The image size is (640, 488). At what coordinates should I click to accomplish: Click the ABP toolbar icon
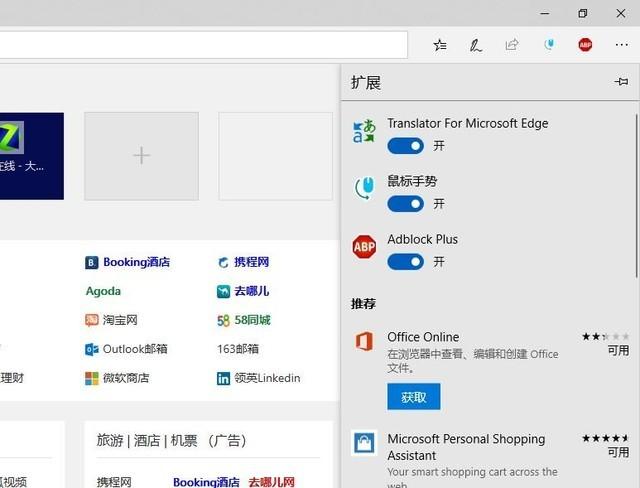click(x=585, y=44)
